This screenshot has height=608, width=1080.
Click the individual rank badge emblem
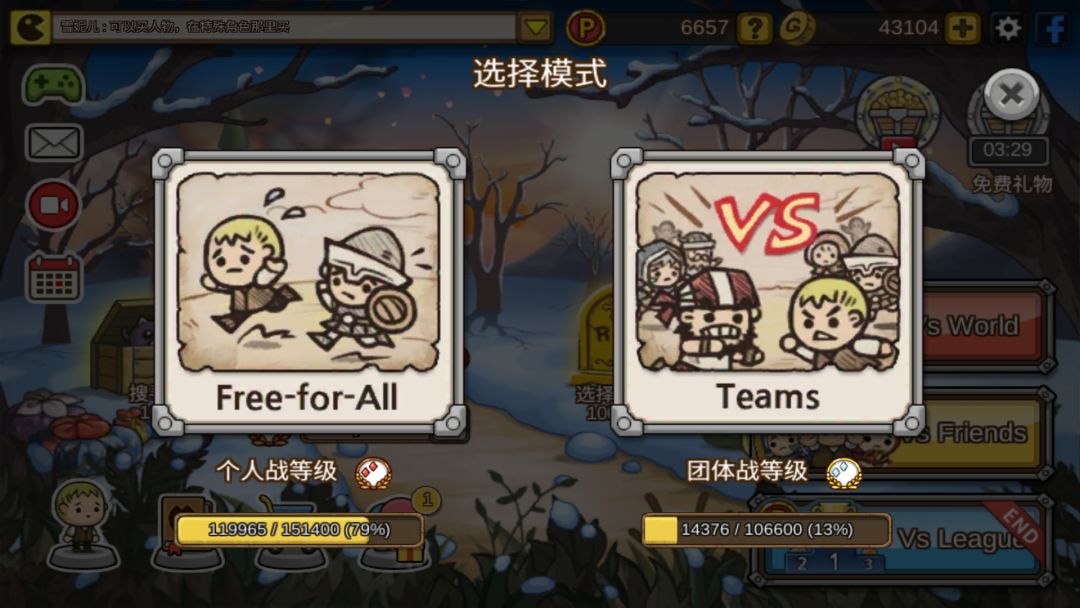click(373, 472)
